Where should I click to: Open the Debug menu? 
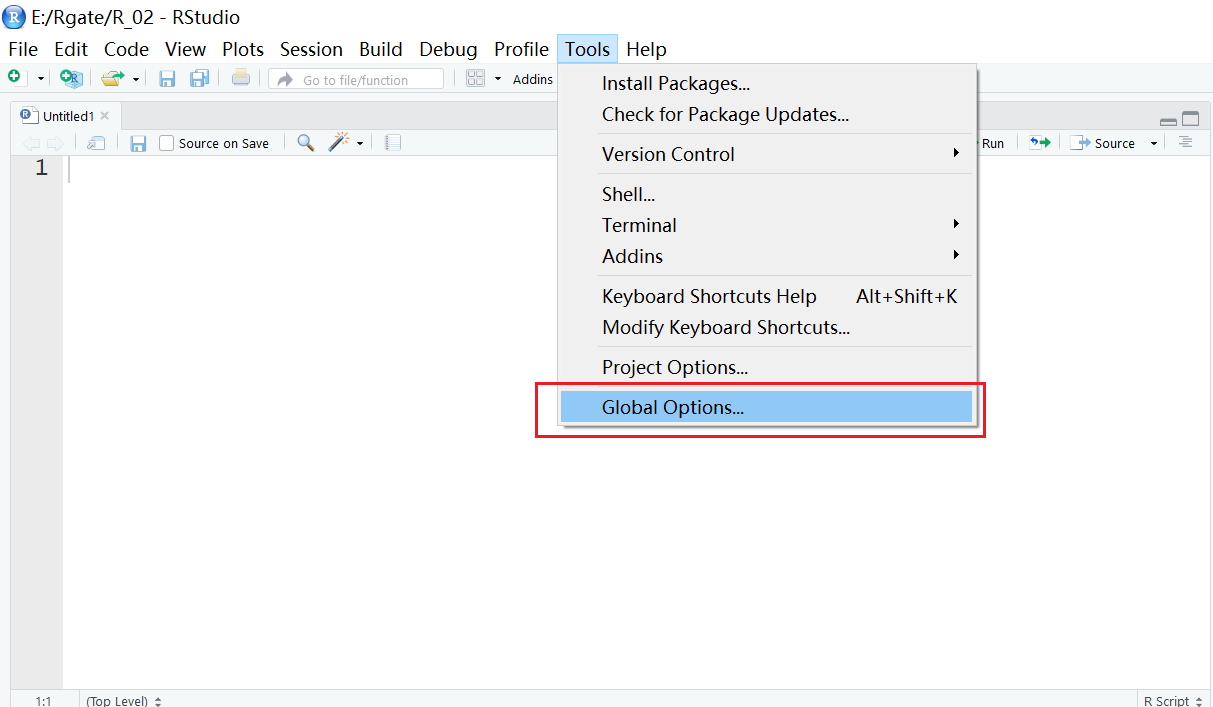(448, 49)
